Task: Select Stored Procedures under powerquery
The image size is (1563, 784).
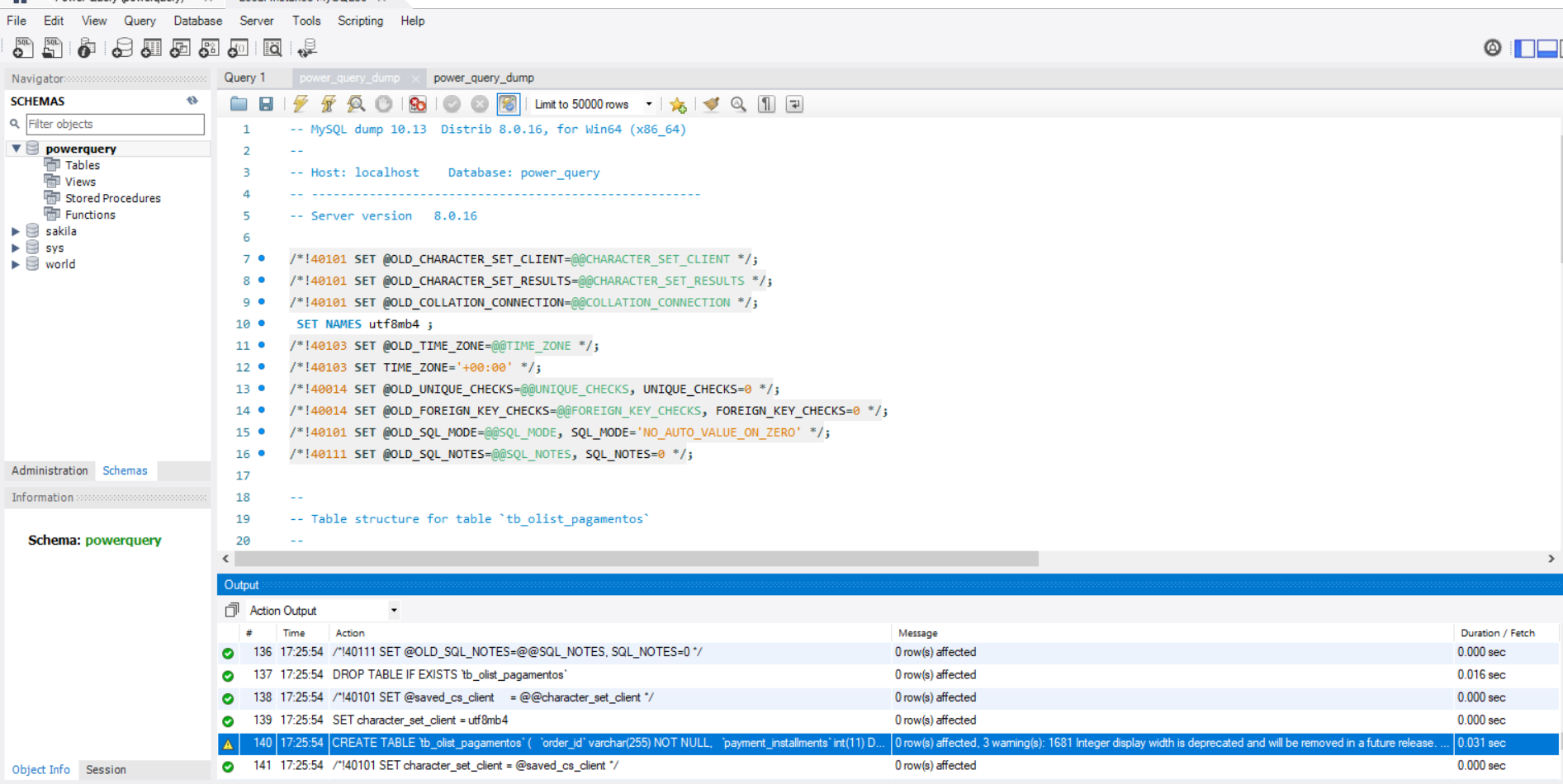Action: (x=113, y=198)
